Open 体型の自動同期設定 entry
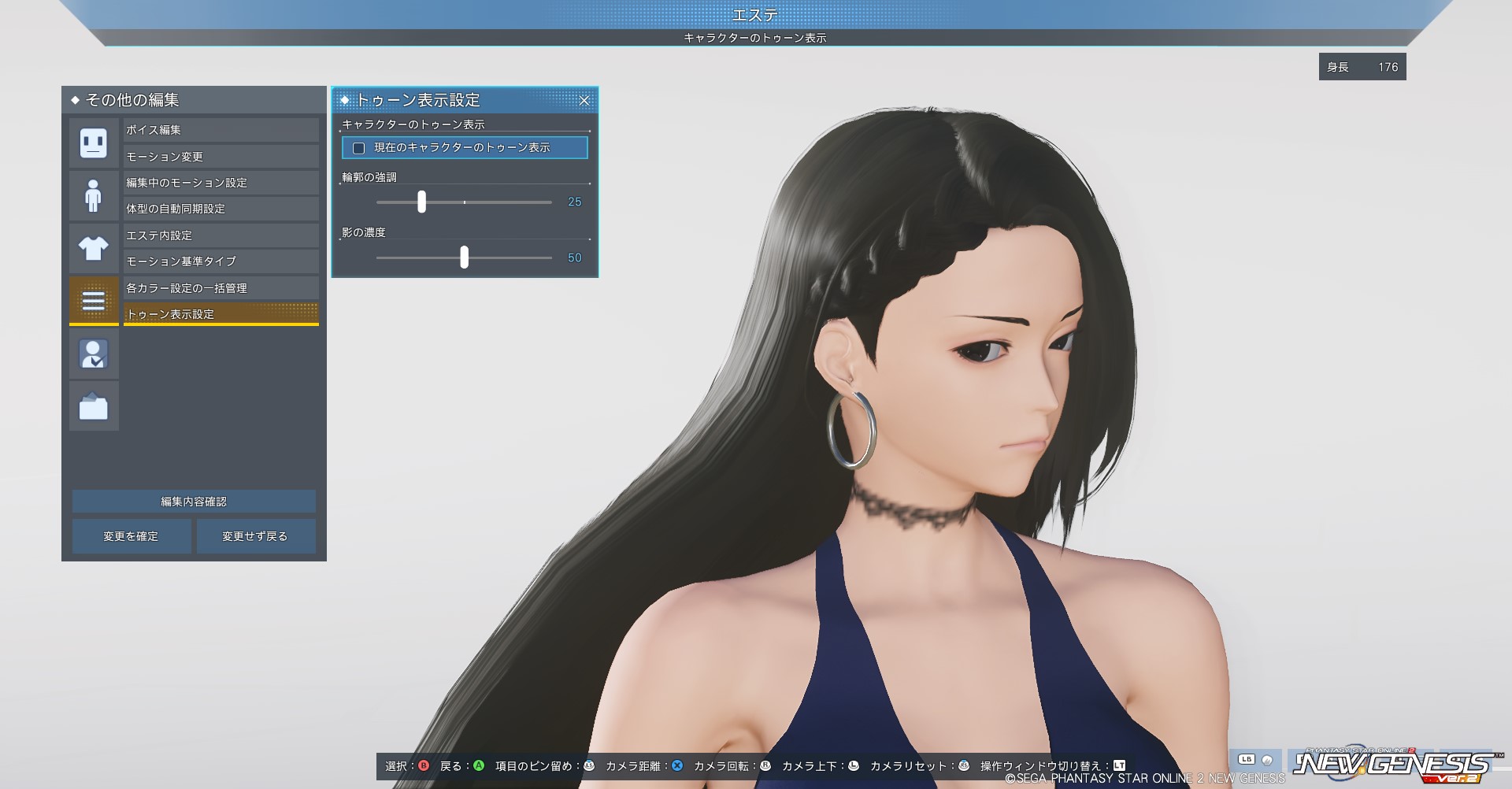The image size is (1512, 789). click(221, 209)
